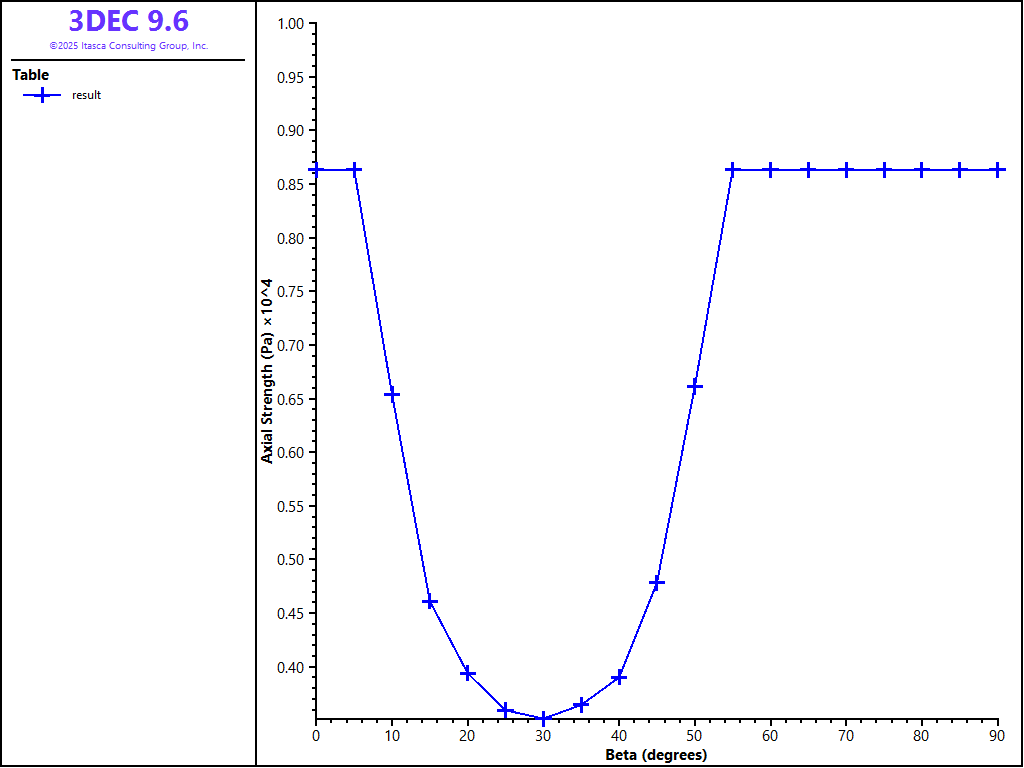Click the data marker at Beta 15
The width and height of the screenshot is (1024, 768).
[x=430, y=602]
